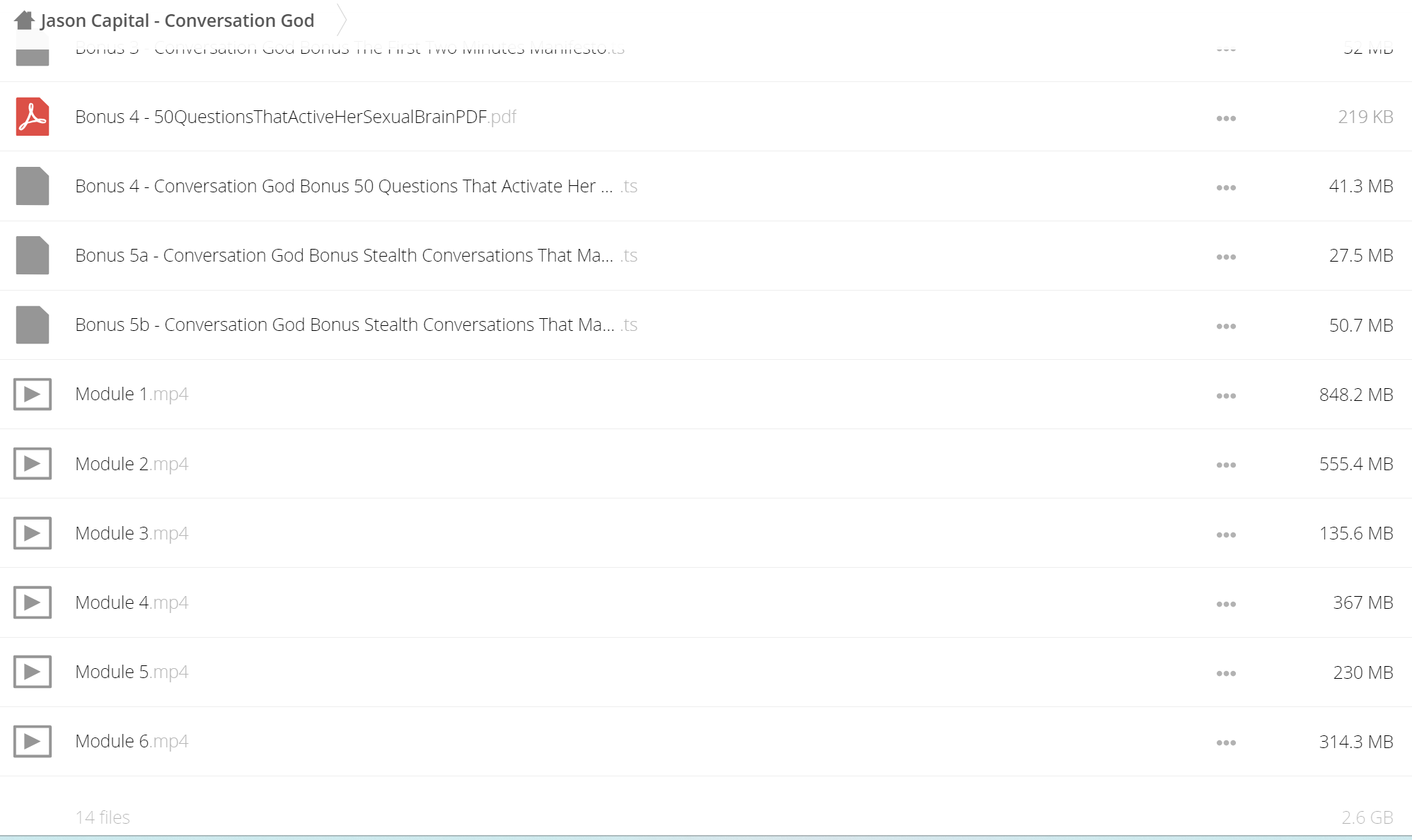
Task: Open the Module 5.mp4 video
Action: tap(132, 672)
